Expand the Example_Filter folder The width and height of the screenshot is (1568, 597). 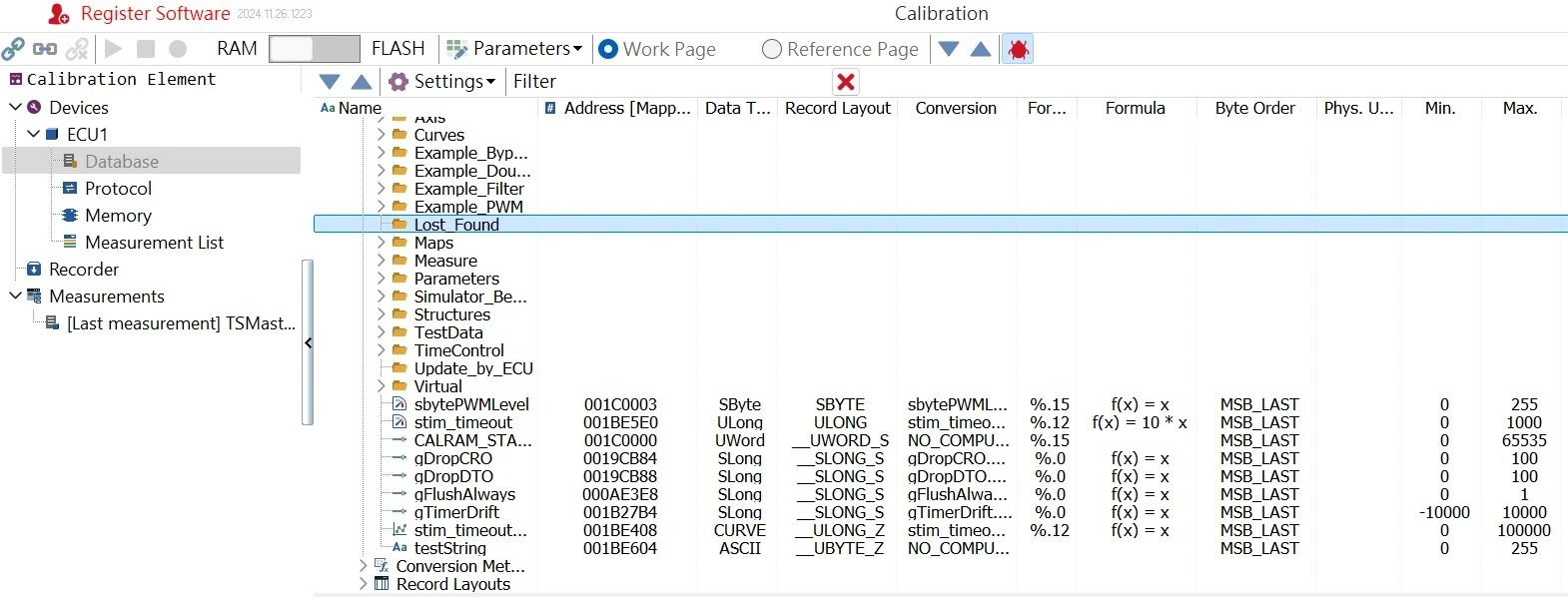pos(381,189)
